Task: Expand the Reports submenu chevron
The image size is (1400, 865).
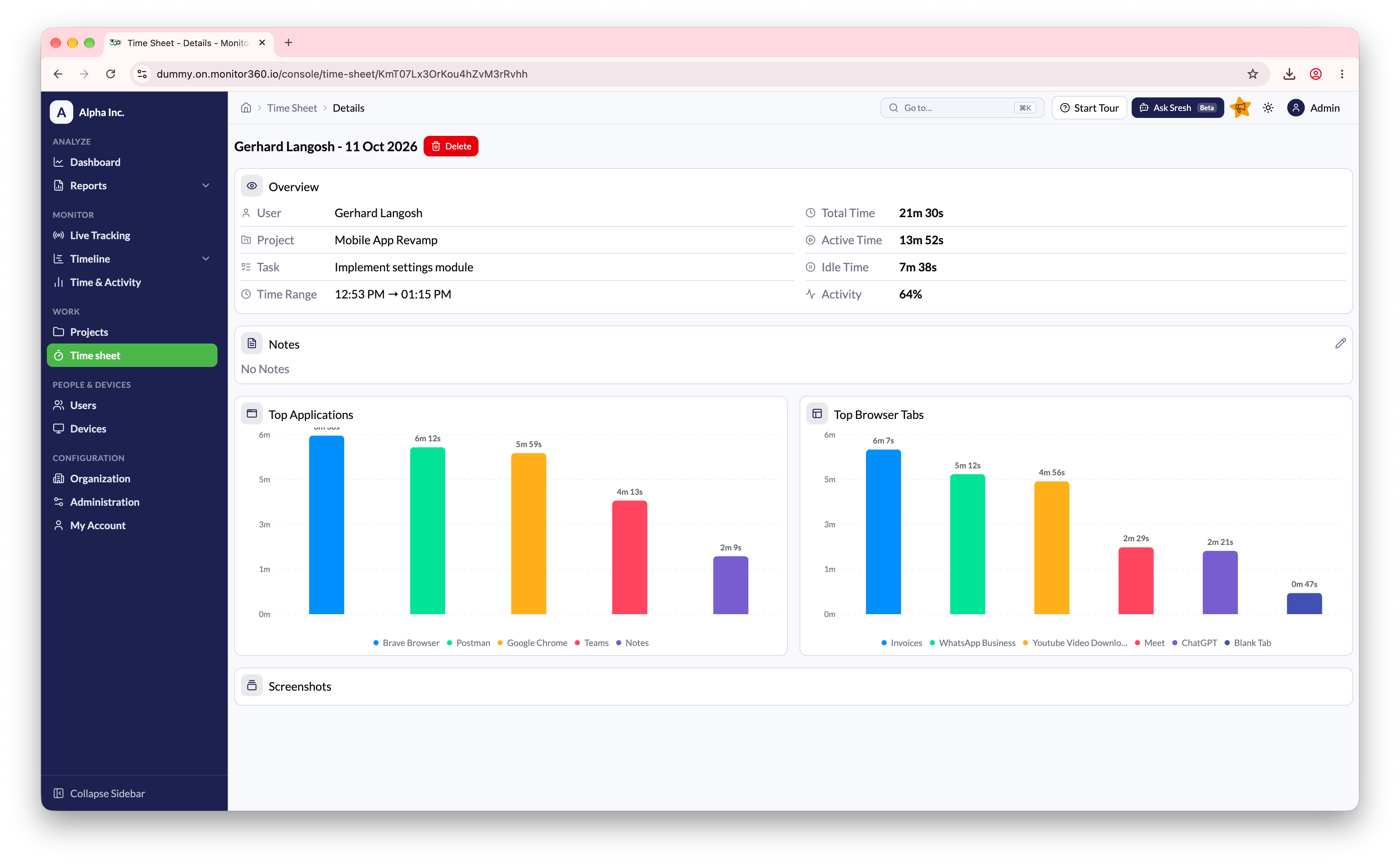Action: click(206, 185)
